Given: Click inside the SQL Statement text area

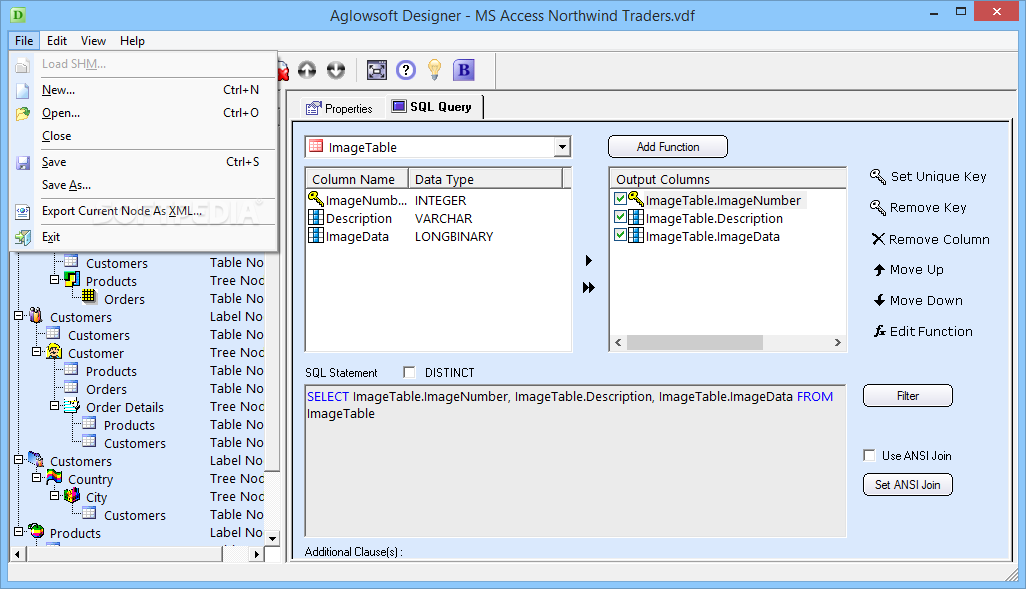Looking at the screenshot, I should pos(576,461).
